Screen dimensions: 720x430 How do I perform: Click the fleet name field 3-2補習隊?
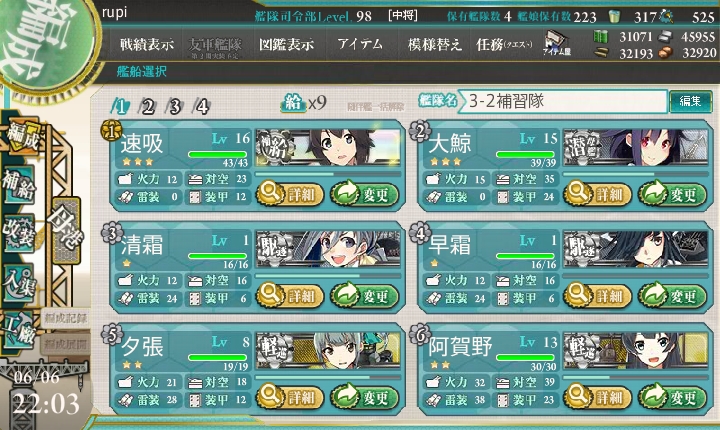coord(563,101)
